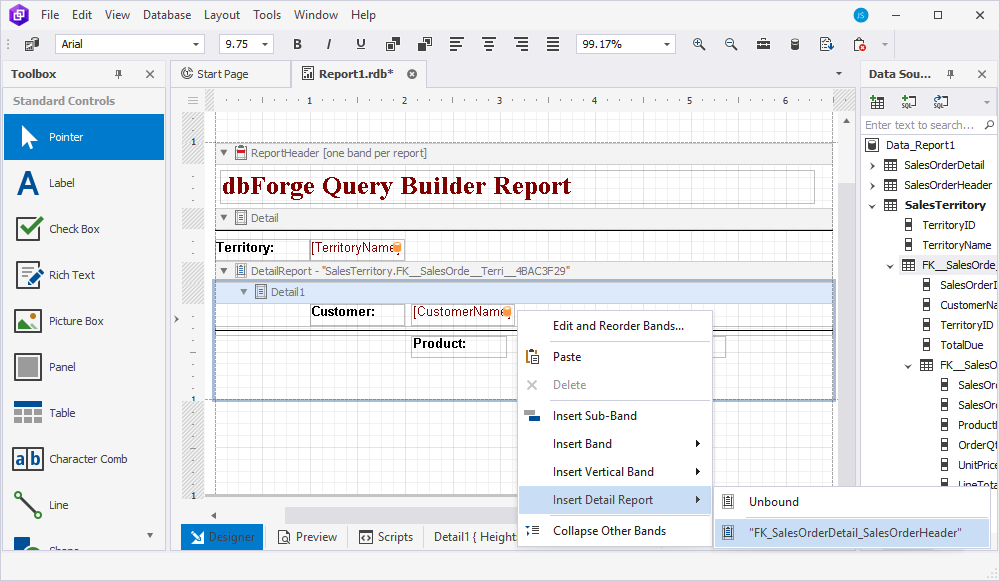Image resolution: width=1000 pixels, height=581 pixels.
Task: Collapse the DetailReport band
Action: tap(224, 270)
